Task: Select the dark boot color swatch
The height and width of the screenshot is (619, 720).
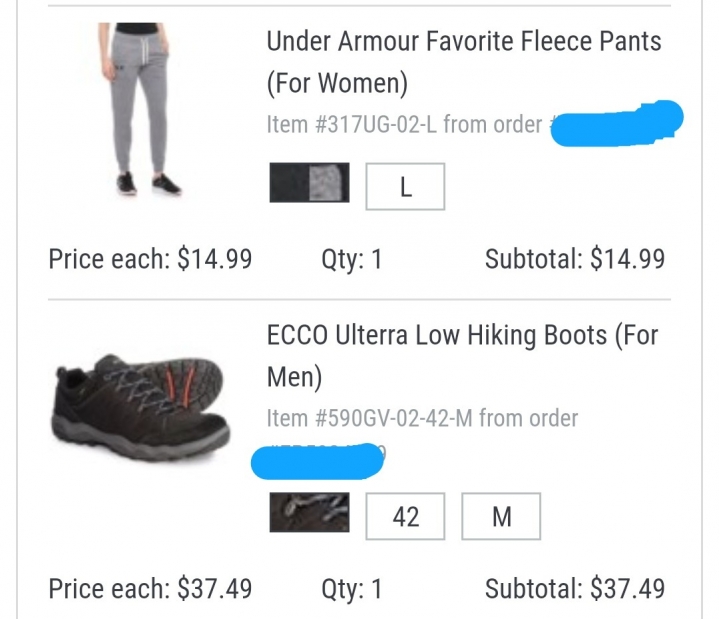Action: click(x=309, y=512)
